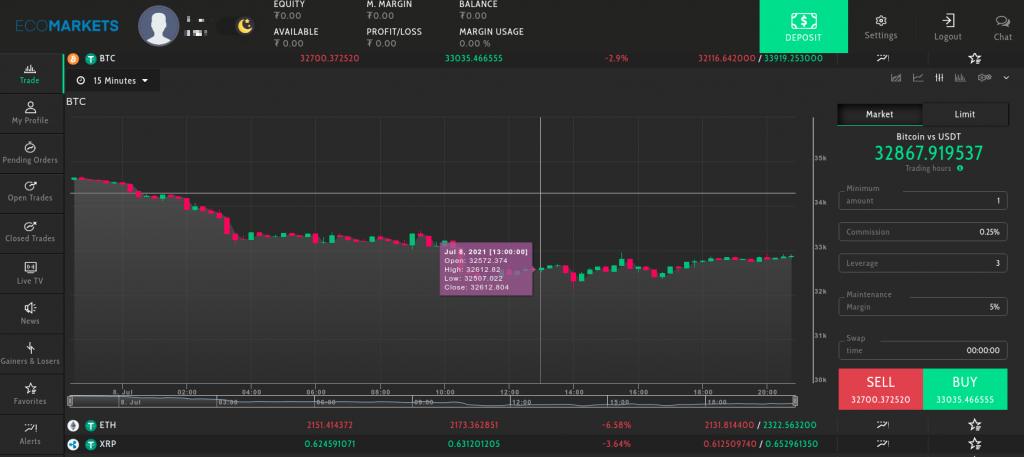This screenshot has height=457, width=1024.
Task: Select the Market order tab
Action: pyautogui.click(x=880, y=114)
